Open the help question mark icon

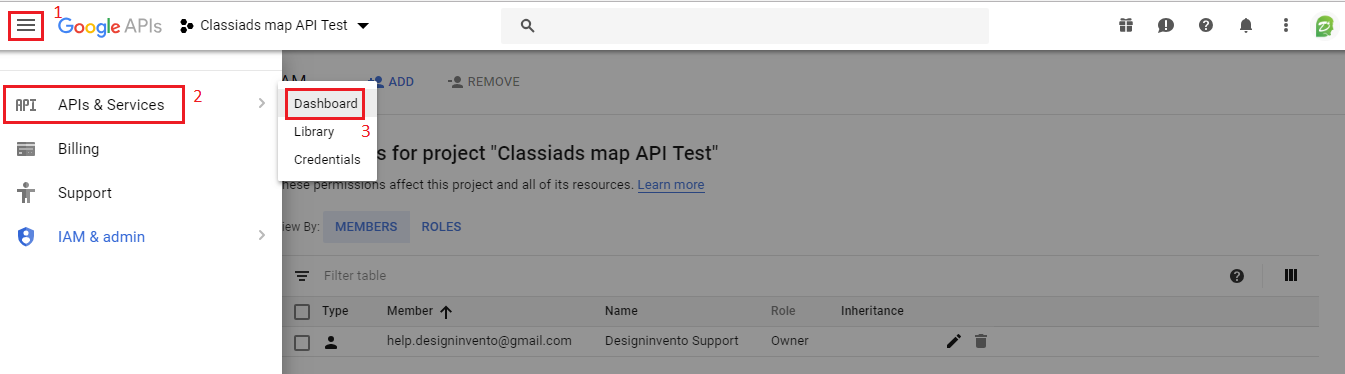[x=1206, y=26]
